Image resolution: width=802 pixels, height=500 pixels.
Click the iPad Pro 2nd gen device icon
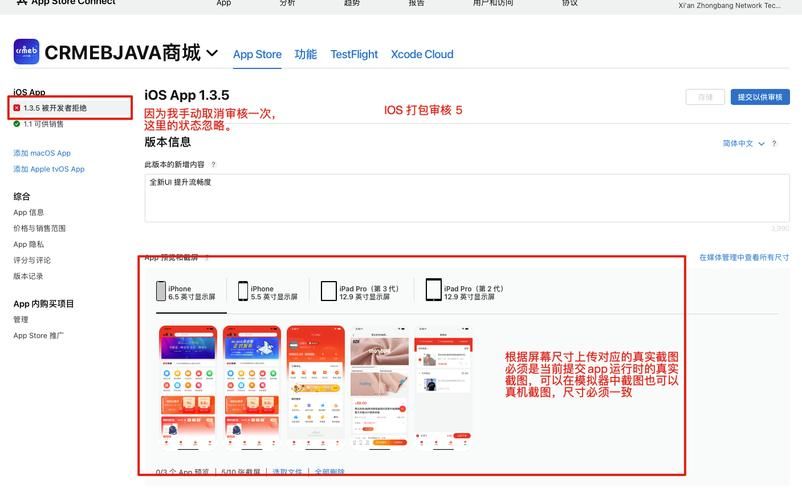[x=433, y=289]
